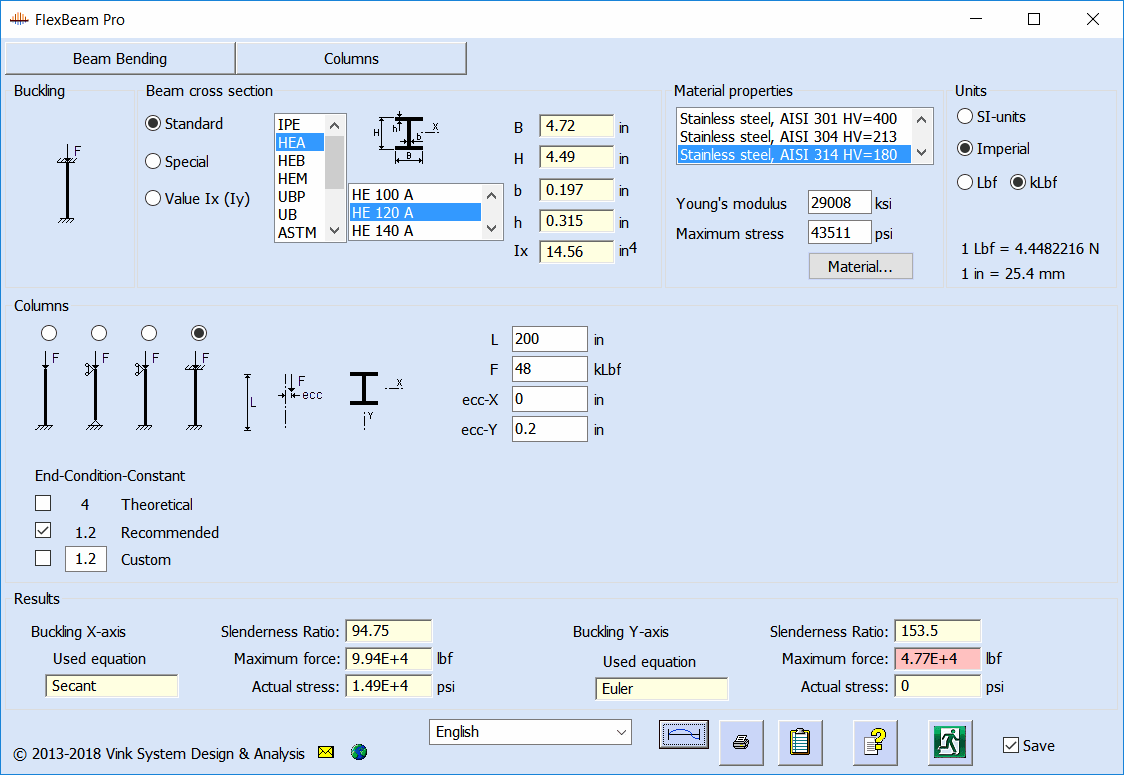Image resolution: width=1124 pixels, height=775 pixels.
Task: Click the ecc-Y input field
Action: click(550, 429)
